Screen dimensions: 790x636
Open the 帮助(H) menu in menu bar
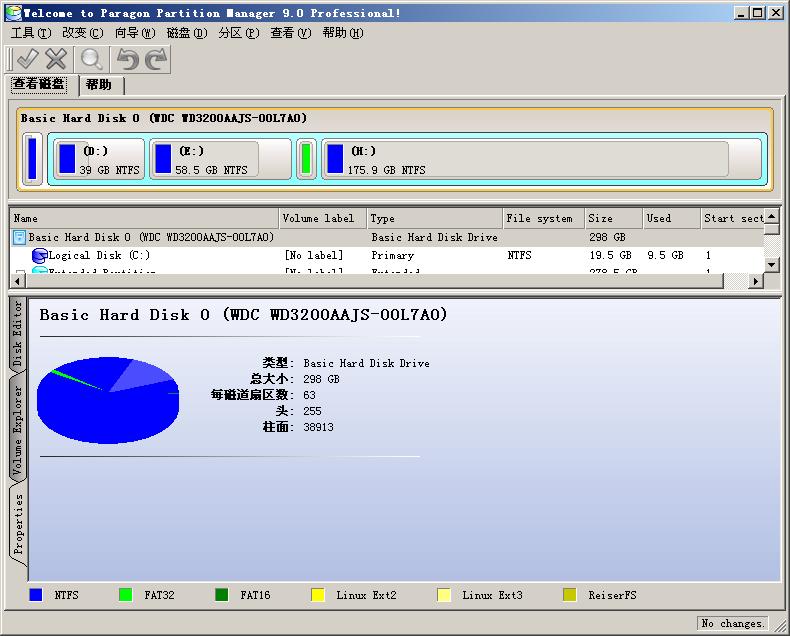click(343, 33)
